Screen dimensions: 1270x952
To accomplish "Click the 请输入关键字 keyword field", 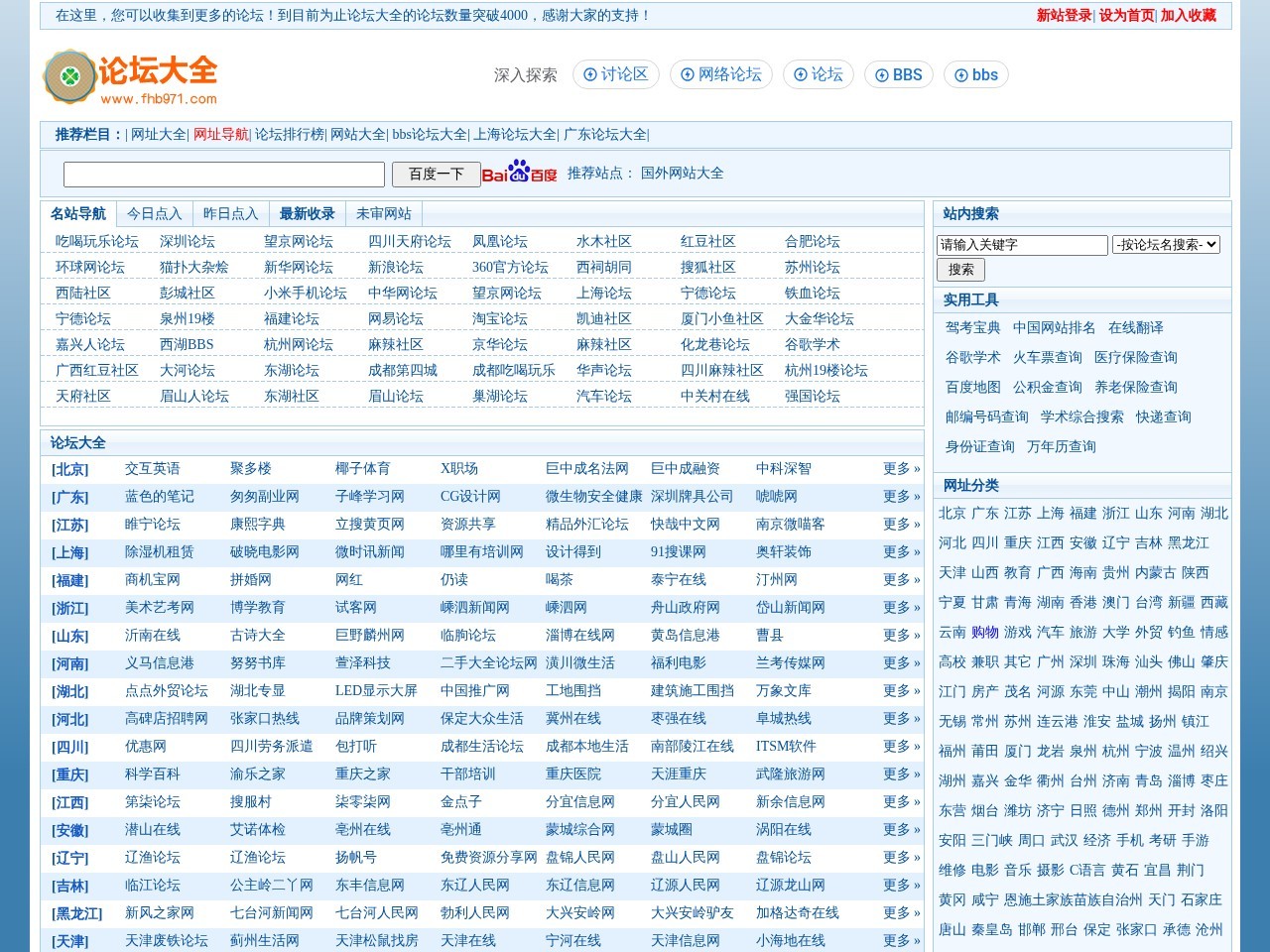I will tap(1021, 245).
